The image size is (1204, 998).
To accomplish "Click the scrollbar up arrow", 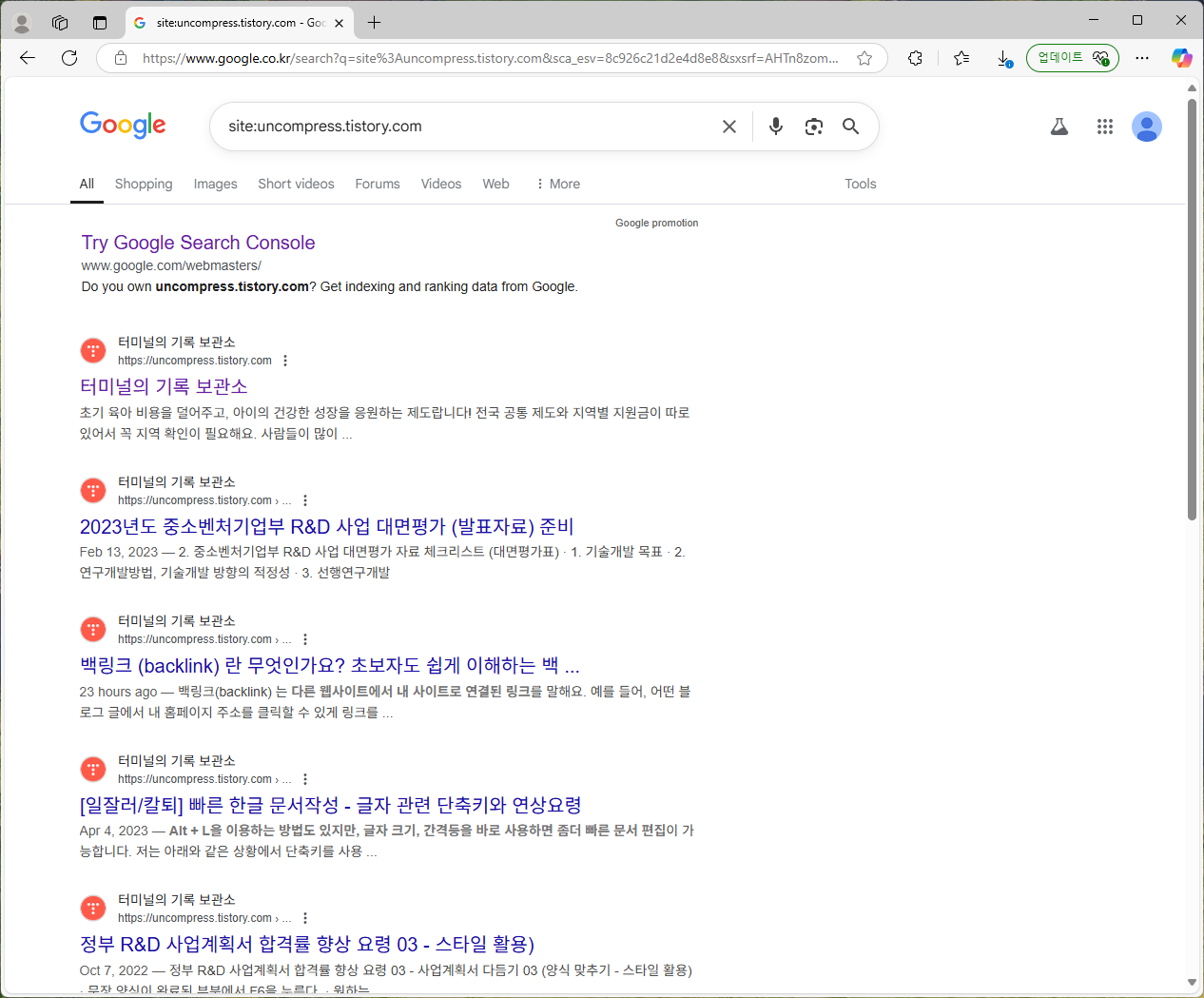I will [x=1192, y=88].
